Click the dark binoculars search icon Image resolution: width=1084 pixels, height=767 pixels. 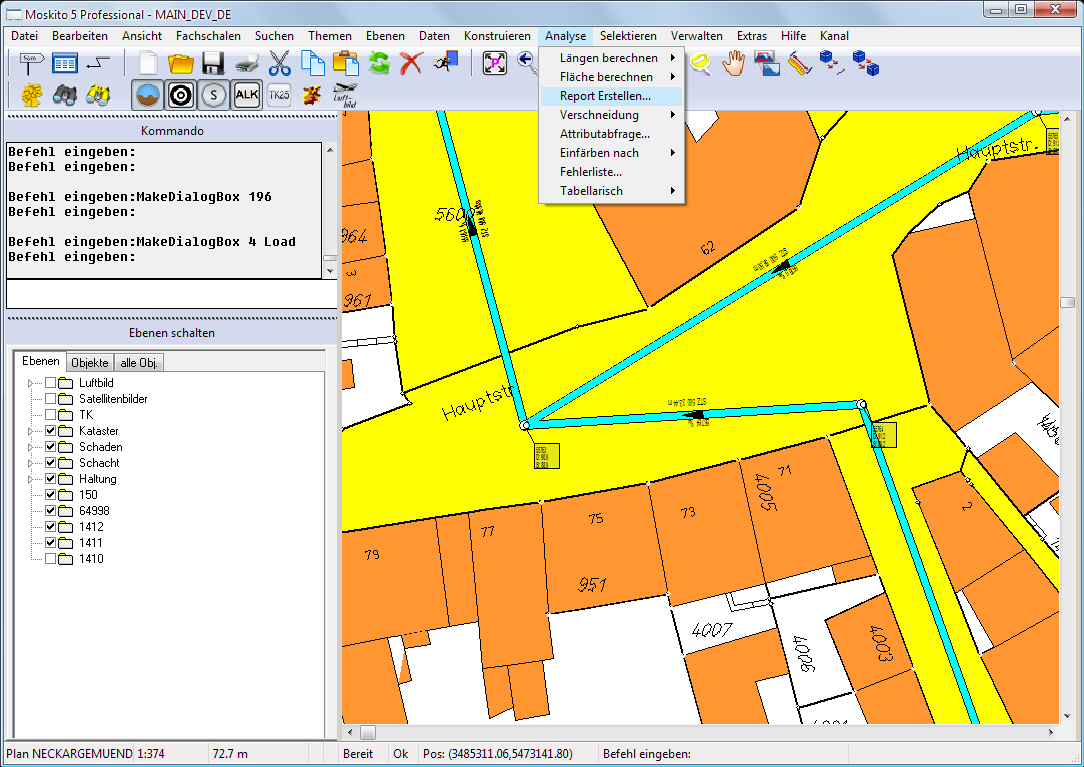click(65, 95)
